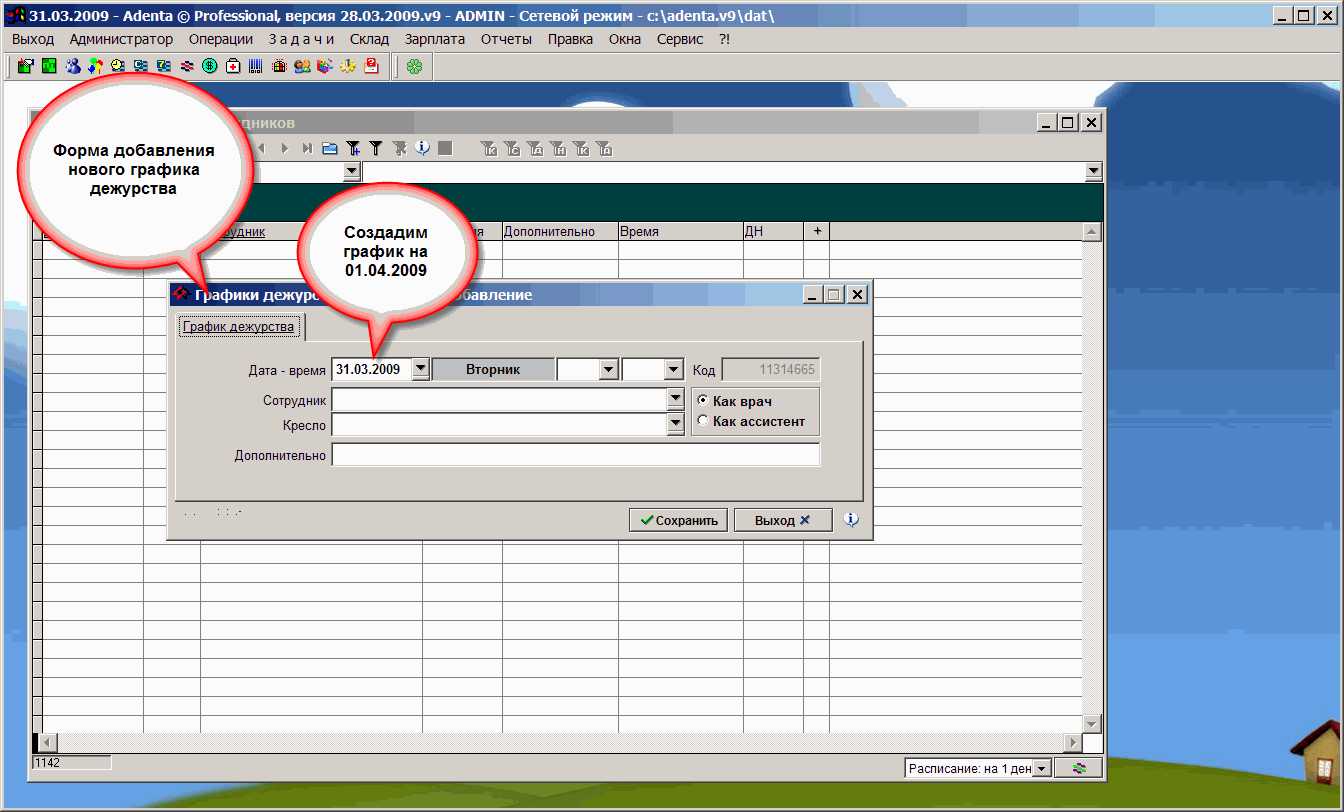Viewport: 1344px width, 812px height.
Task: Expand the Сотрудник dropdown list
Action: tap(674, 399)
